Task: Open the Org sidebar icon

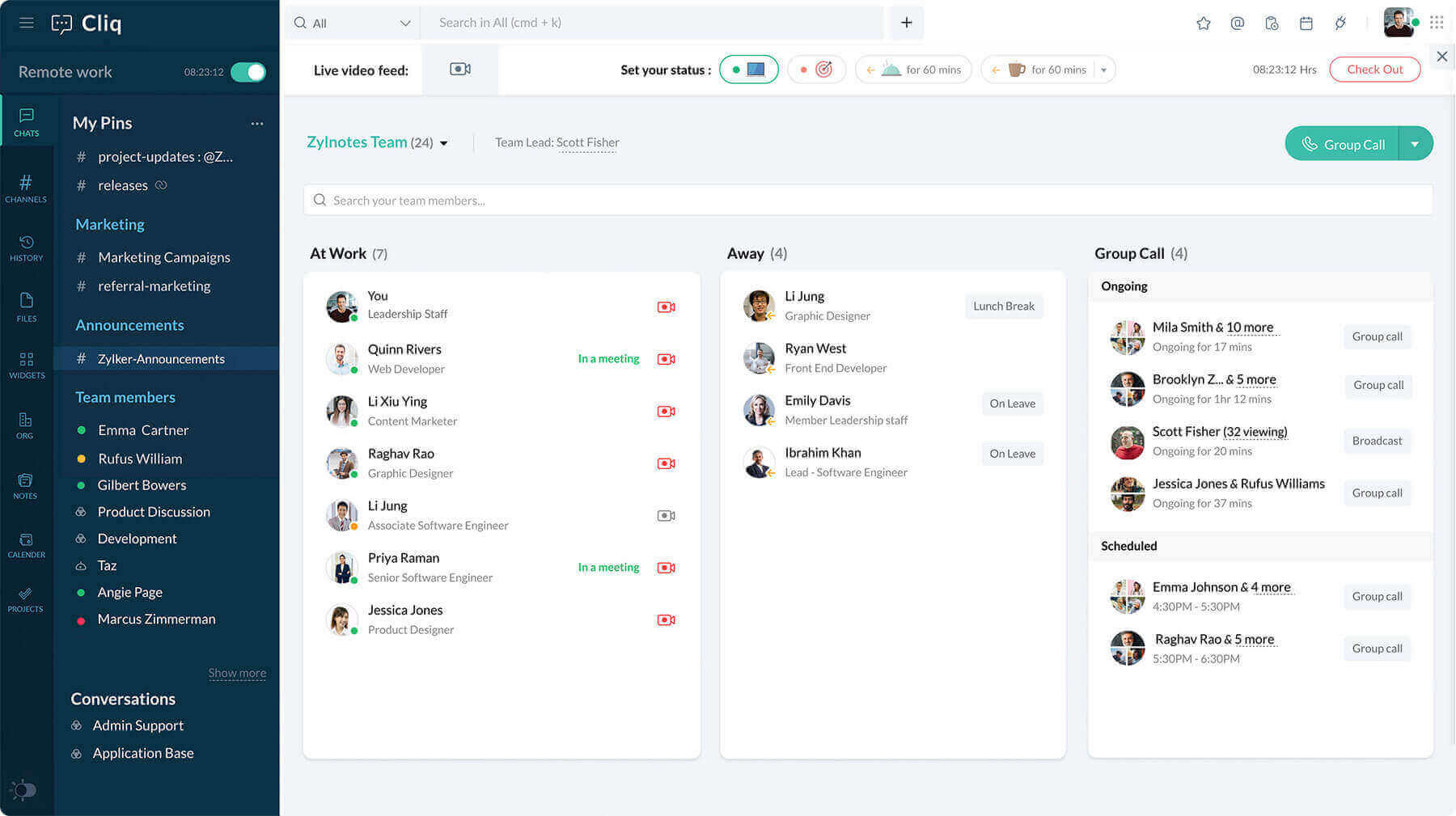Action: pos(25,425)
